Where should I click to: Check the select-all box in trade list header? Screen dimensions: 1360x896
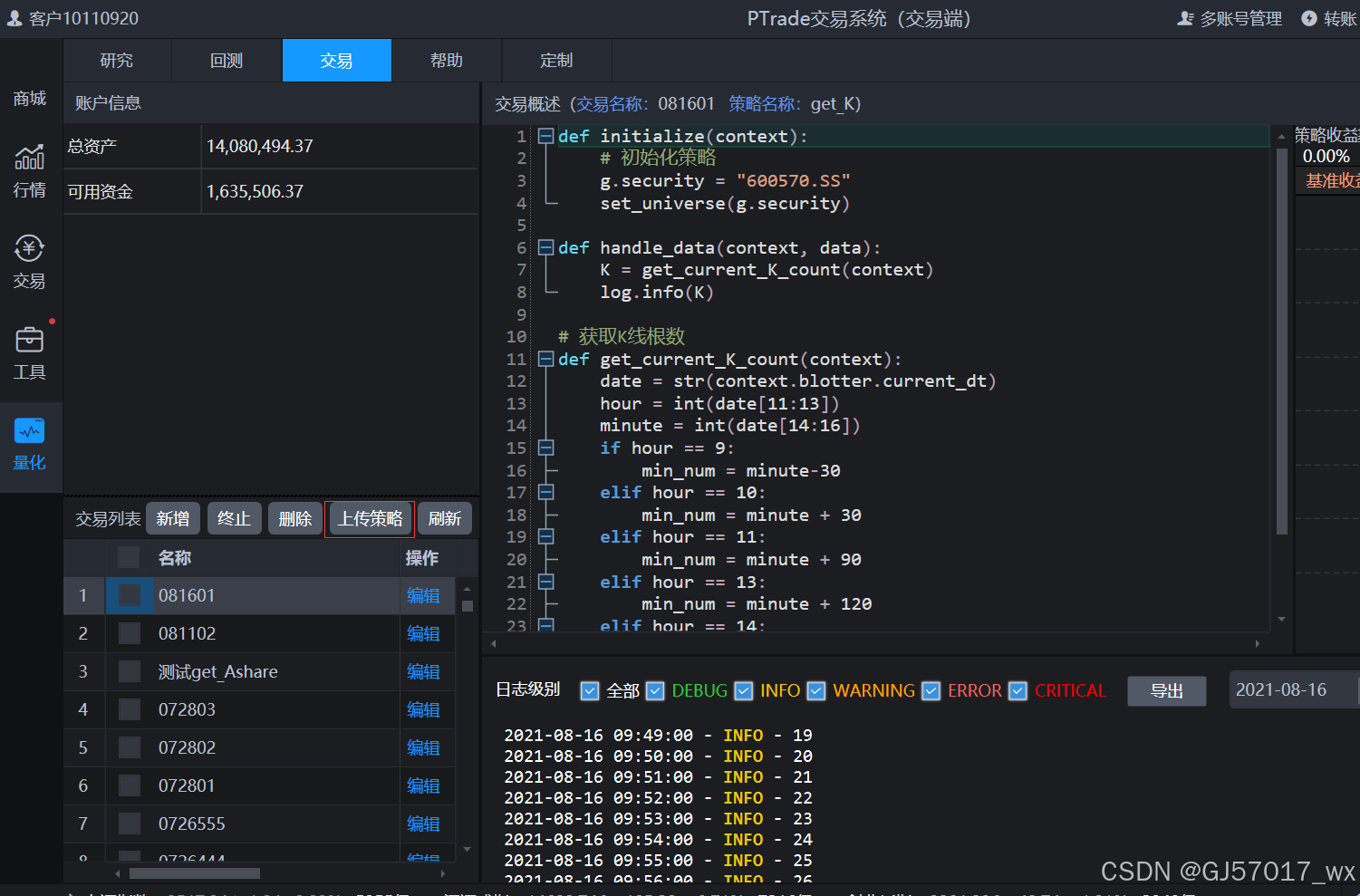129,557
